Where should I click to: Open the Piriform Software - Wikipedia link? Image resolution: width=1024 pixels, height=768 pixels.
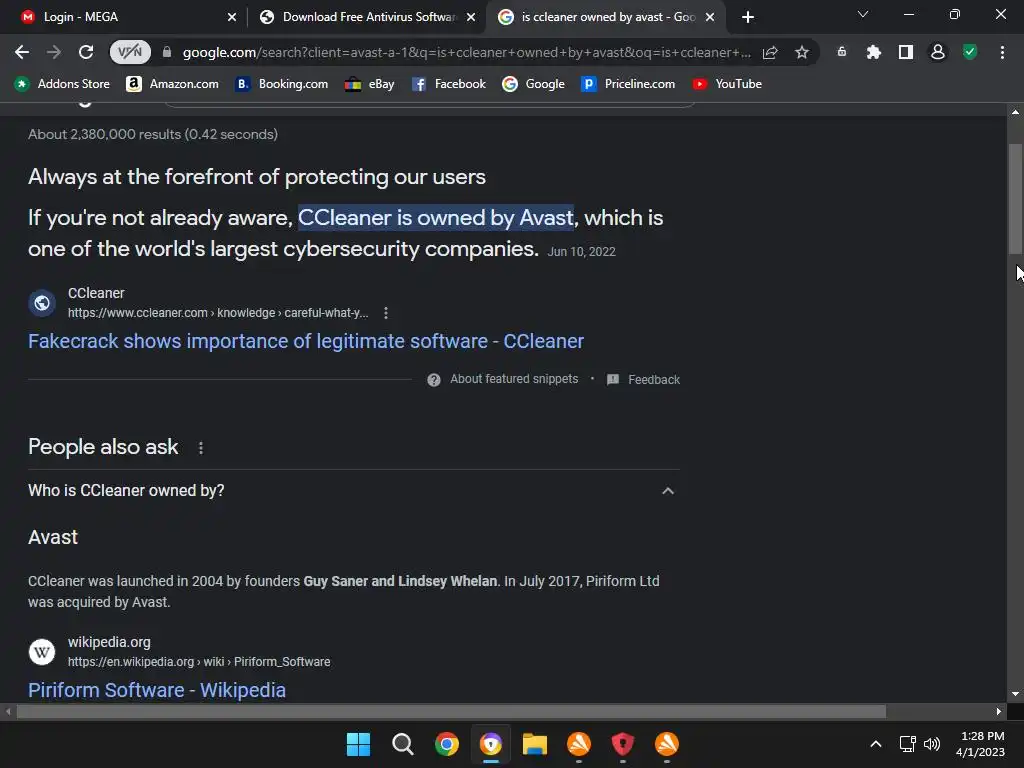pos(157,690)
